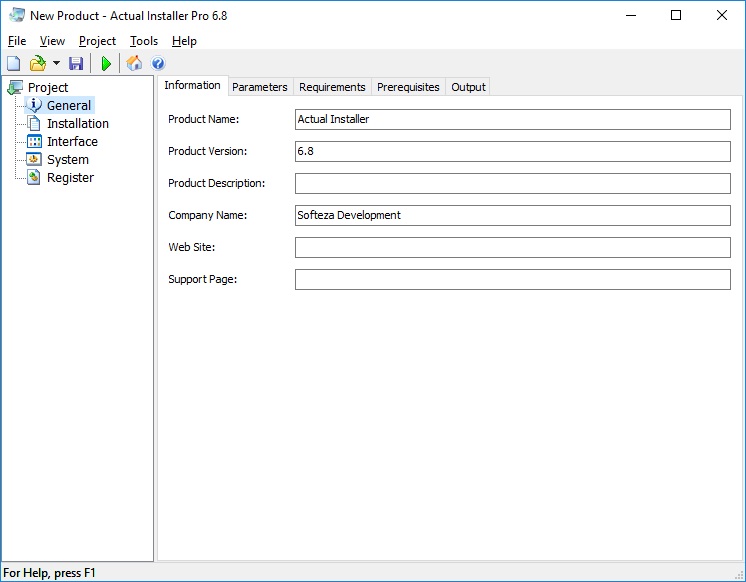Switch to the Information tab
The image size is (746, 582).
click(x=192, y=85)
